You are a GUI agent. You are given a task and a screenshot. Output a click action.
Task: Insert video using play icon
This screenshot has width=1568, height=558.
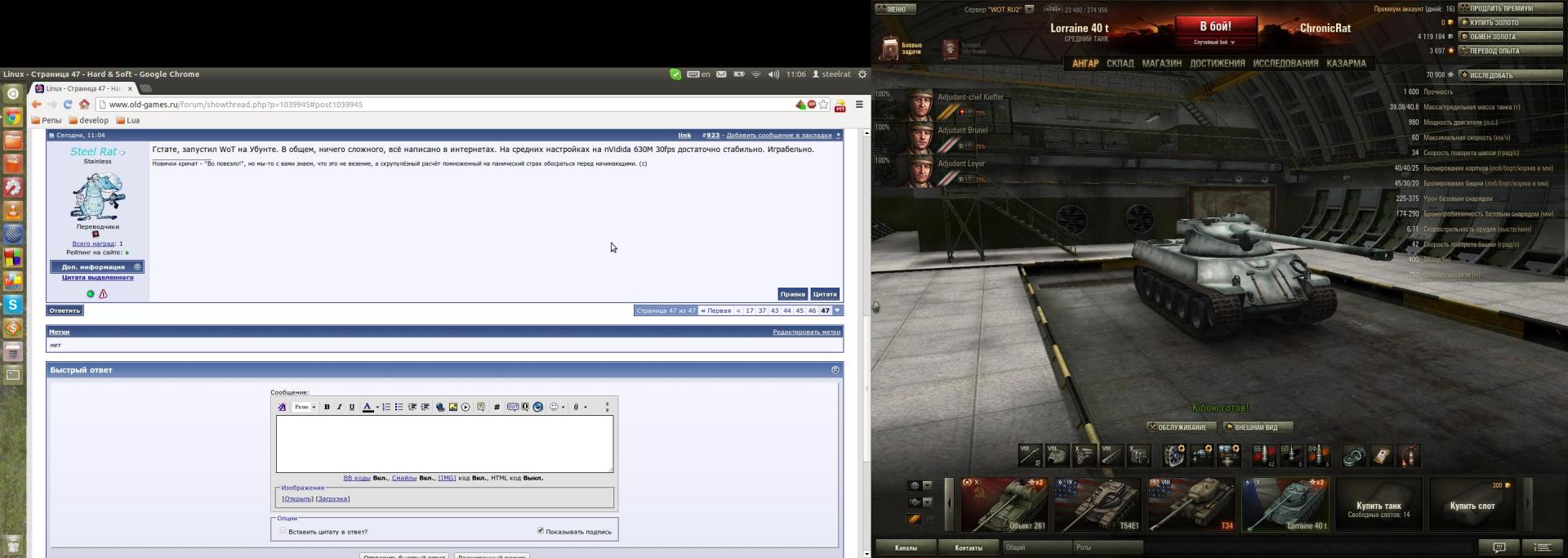click(x=465, y=407)
